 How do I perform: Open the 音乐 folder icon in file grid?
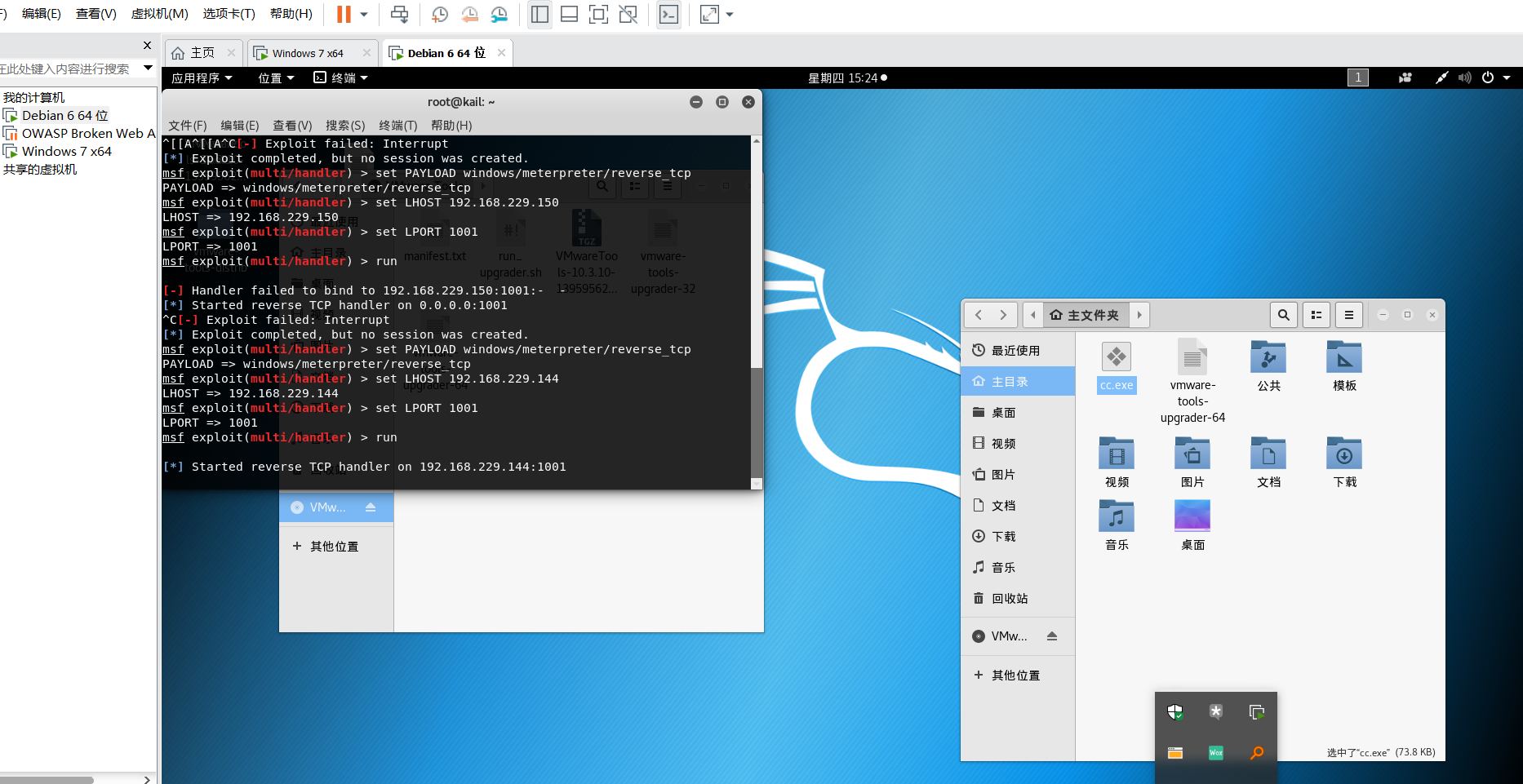(x=1117, y=525)
